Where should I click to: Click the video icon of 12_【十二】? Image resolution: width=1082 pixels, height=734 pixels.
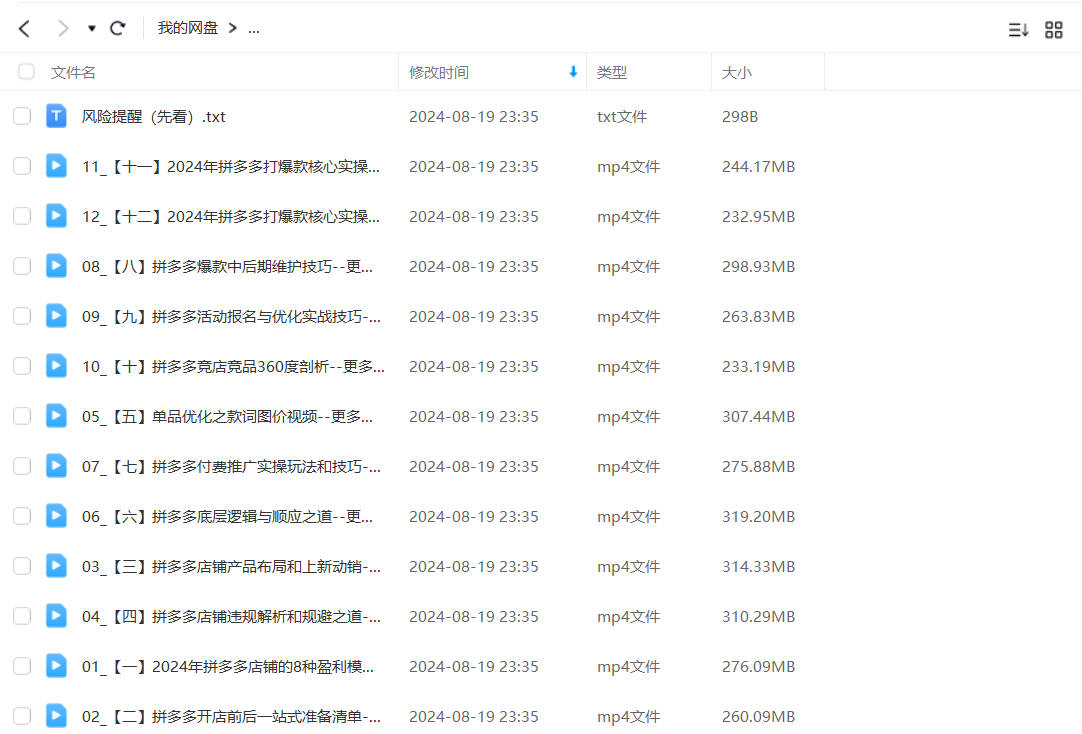[57, 216]
